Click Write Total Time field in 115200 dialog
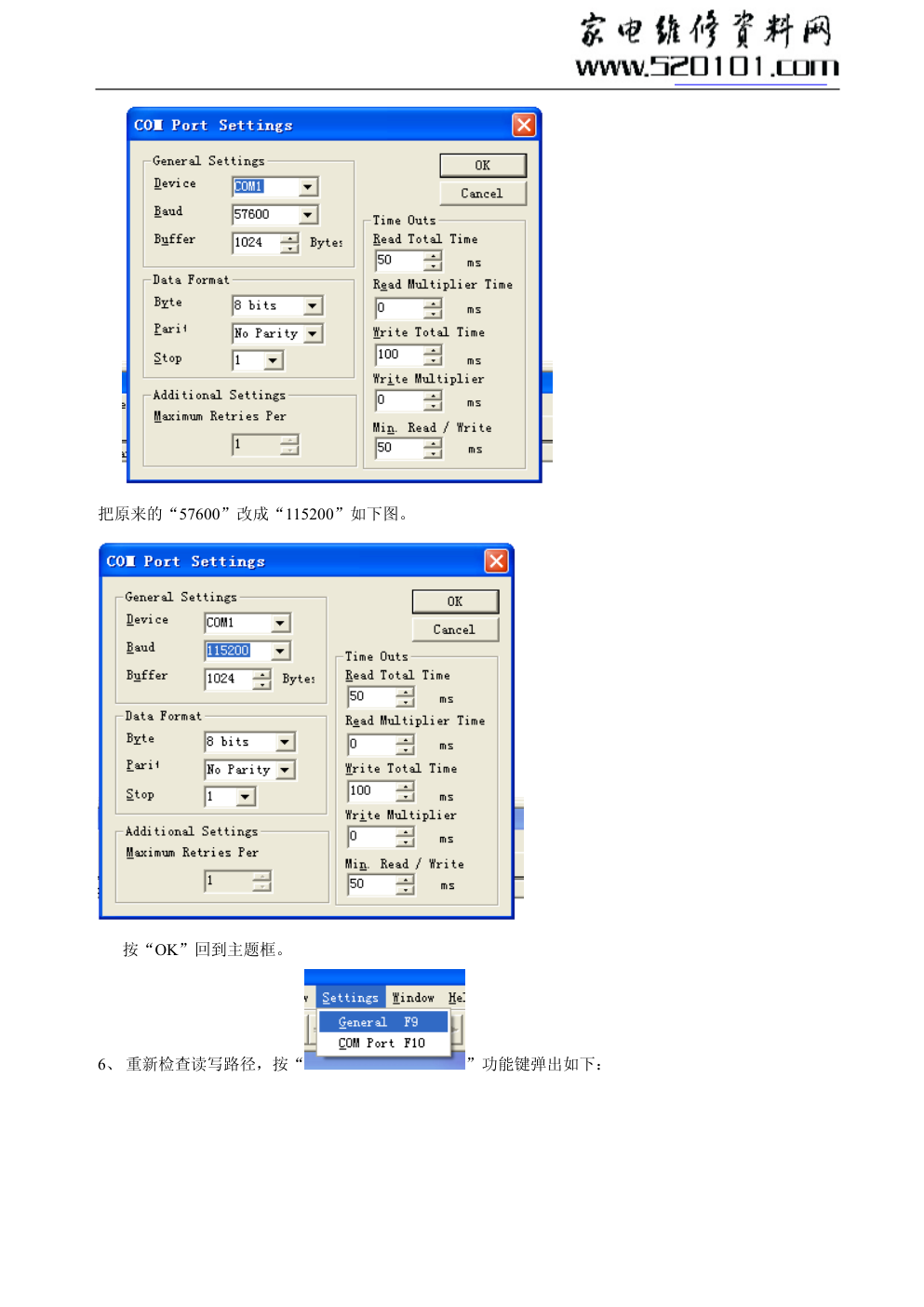Screen dimensions: 924x1307 (370, 791)
